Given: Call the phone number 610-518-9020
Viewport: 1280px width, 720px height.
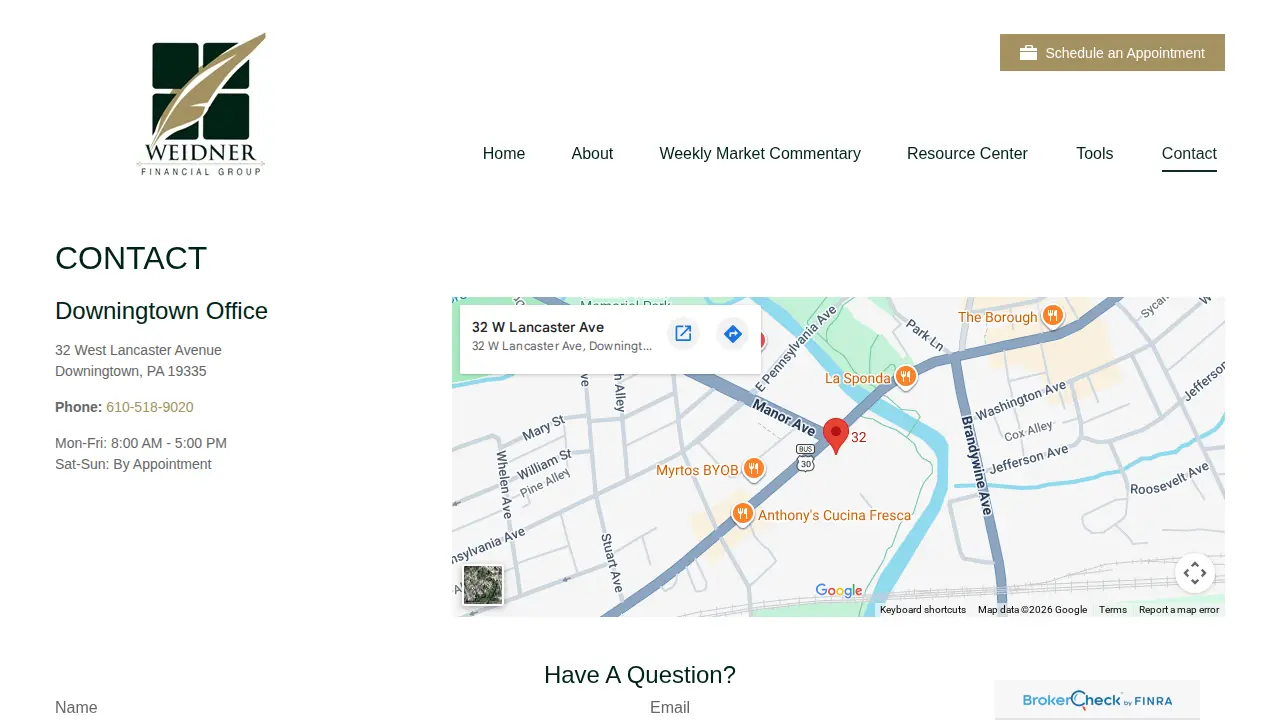Looking at the screenshot, I should 150,407.
